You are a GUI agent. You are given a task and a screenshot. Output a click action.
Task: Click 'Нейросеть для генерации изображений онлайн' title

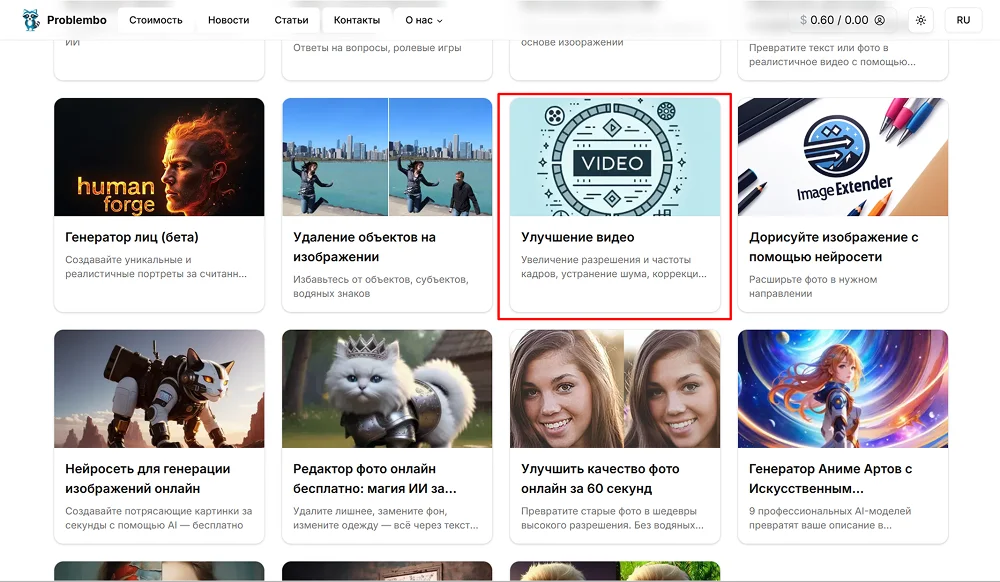pos(148,479)
